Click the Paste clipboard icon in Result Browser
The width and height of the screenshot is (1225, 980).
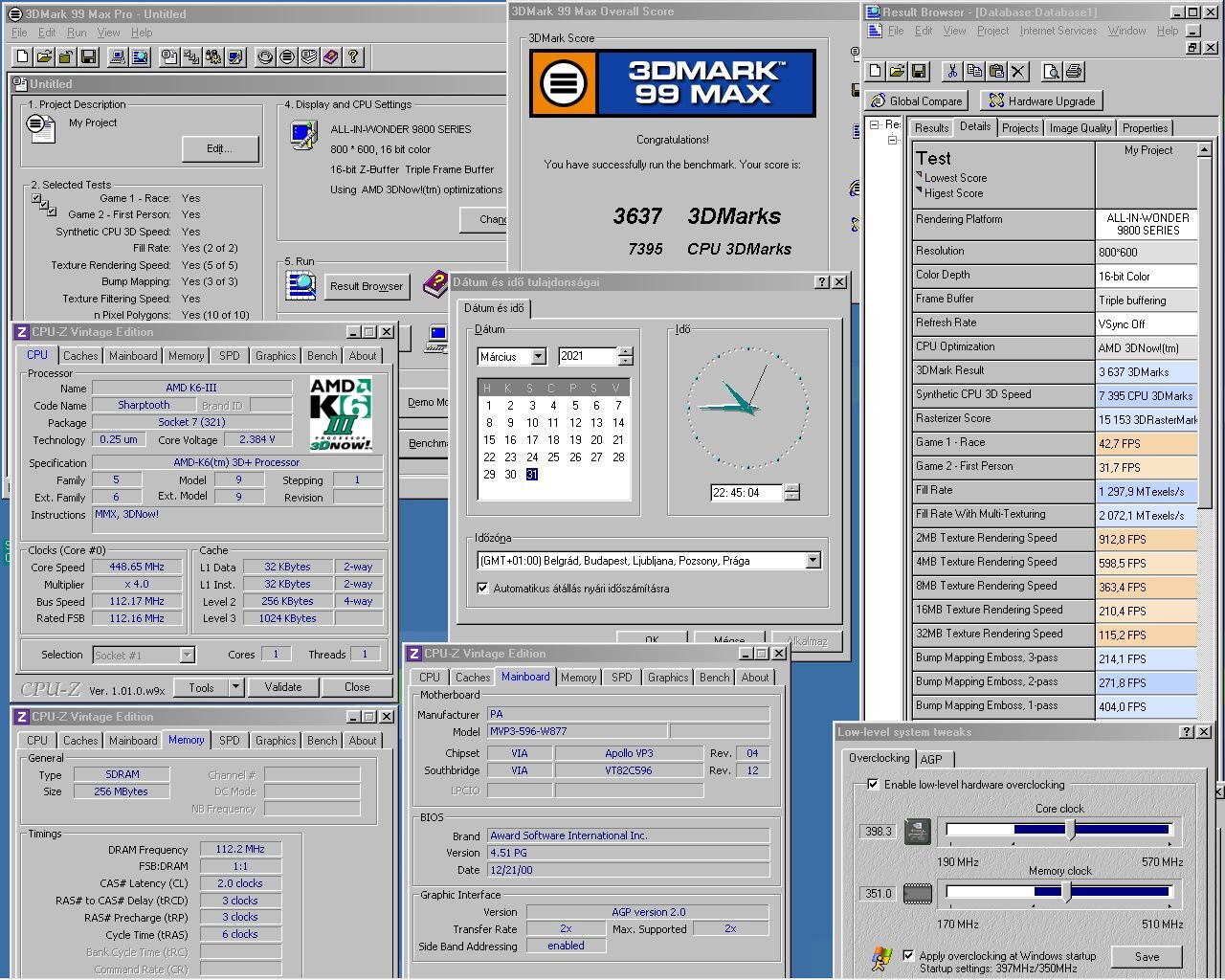[996, 71]
